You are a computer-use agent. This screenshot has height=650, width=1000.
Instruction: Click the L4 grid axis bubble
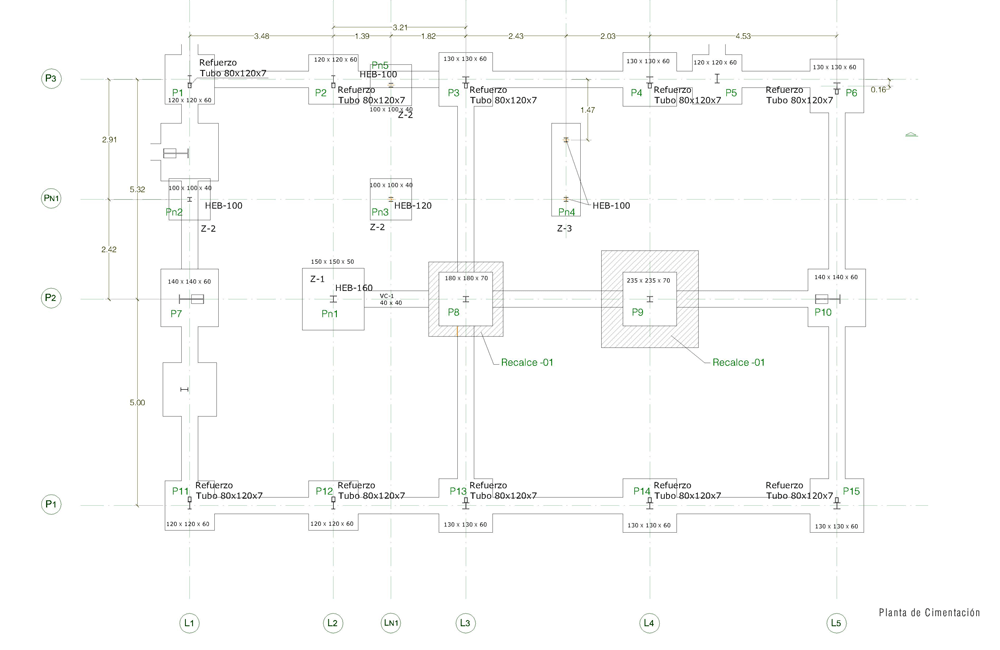pyautogui.click(x=649, y=622)
